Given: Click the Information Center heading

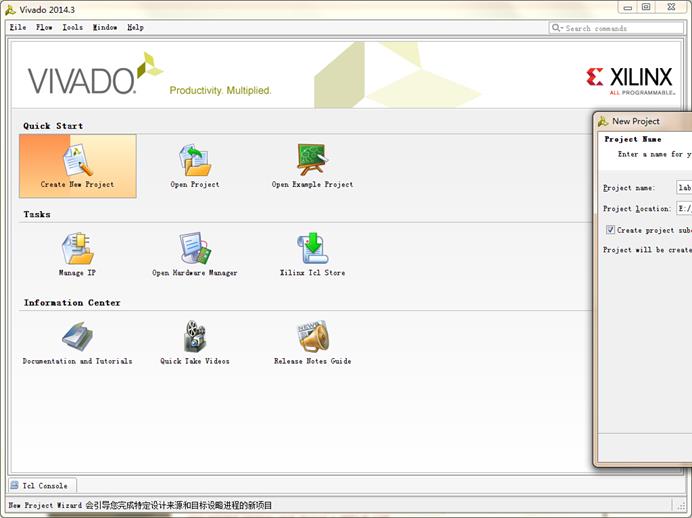Looking at the screenshot, I should pyautogui.click(x=72, y=303).
